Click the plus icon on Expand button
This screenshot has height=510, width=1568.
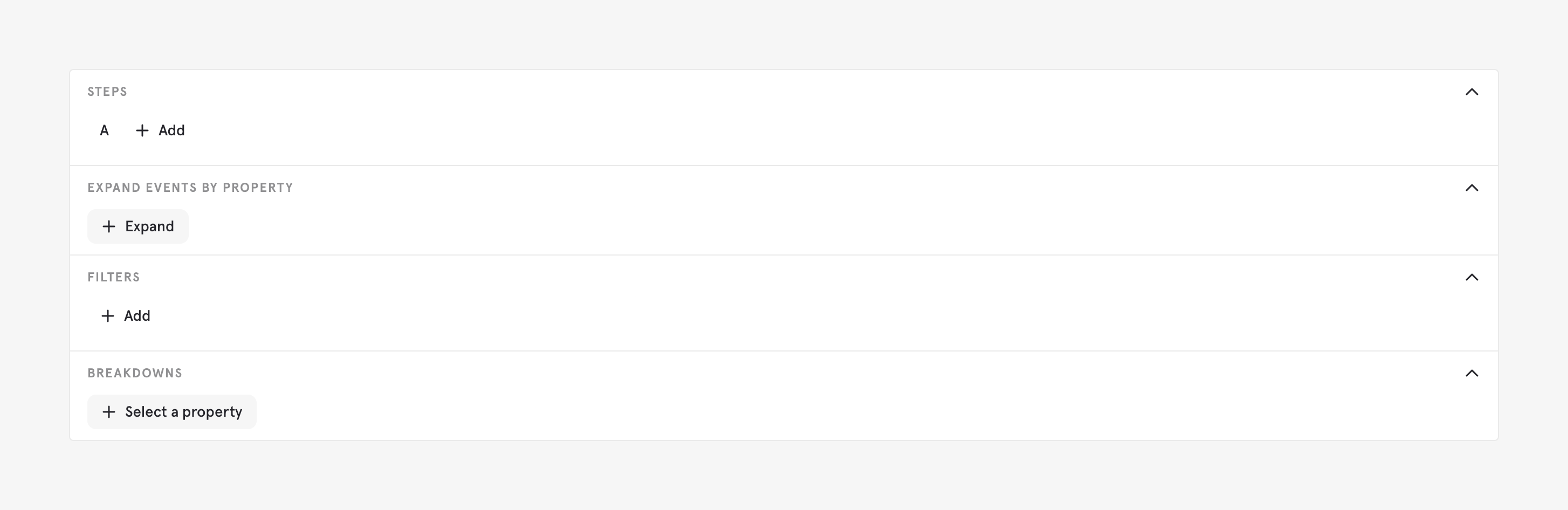[x=109, y=226]
